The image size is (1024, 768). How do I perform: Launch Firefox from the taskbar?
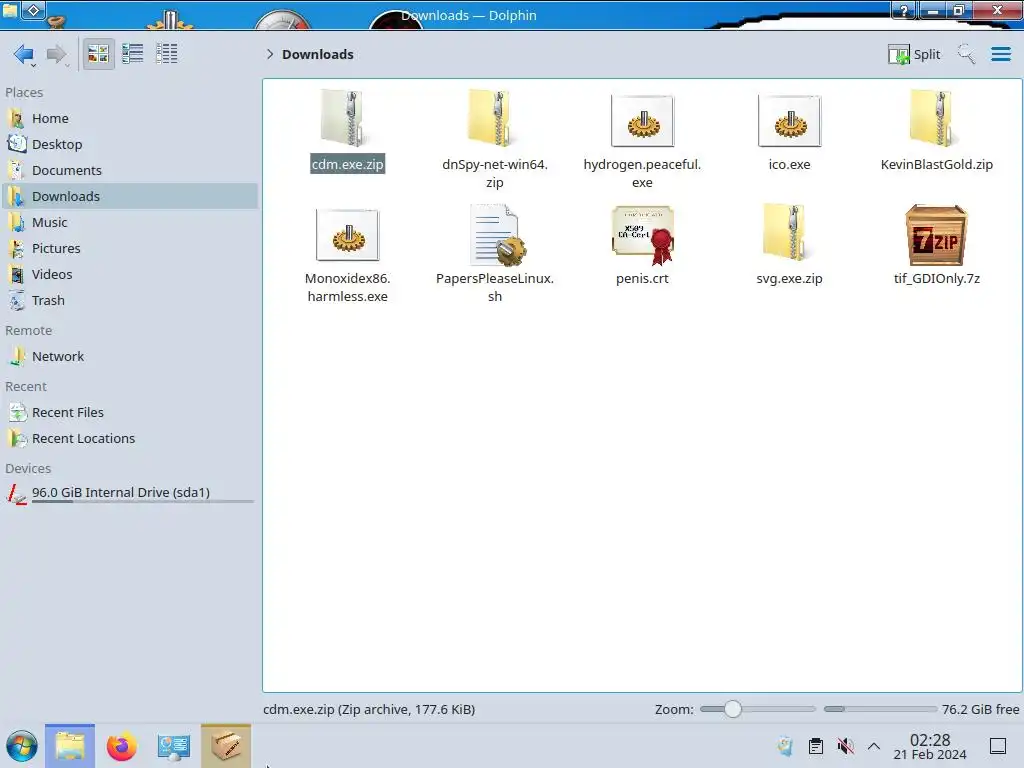[121, 746]
